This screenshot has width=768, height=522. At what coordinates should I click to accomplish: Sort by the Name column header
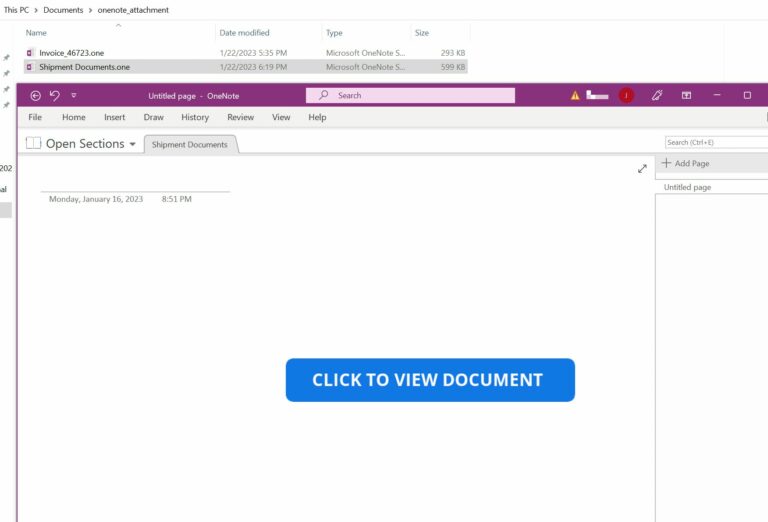36,33
